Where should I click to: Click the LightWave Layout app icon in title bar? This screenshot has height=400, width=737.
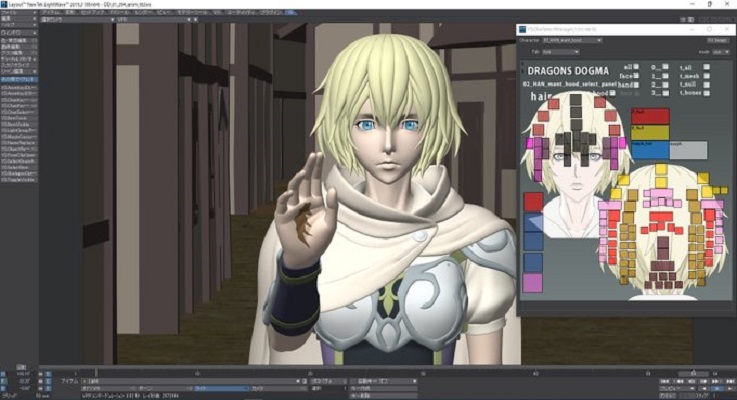tap(4, 4)
